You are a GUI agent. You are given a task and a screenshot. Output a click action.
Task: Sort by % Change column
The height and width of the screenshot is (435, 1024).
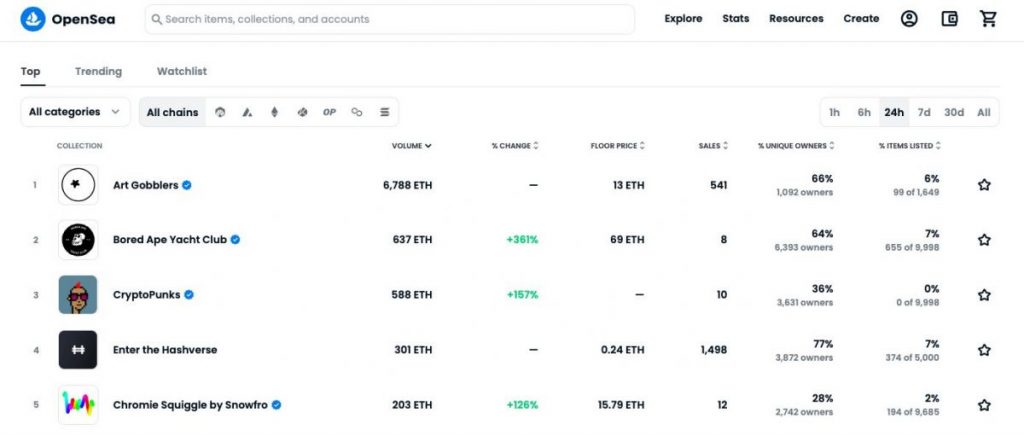point(515,146)
